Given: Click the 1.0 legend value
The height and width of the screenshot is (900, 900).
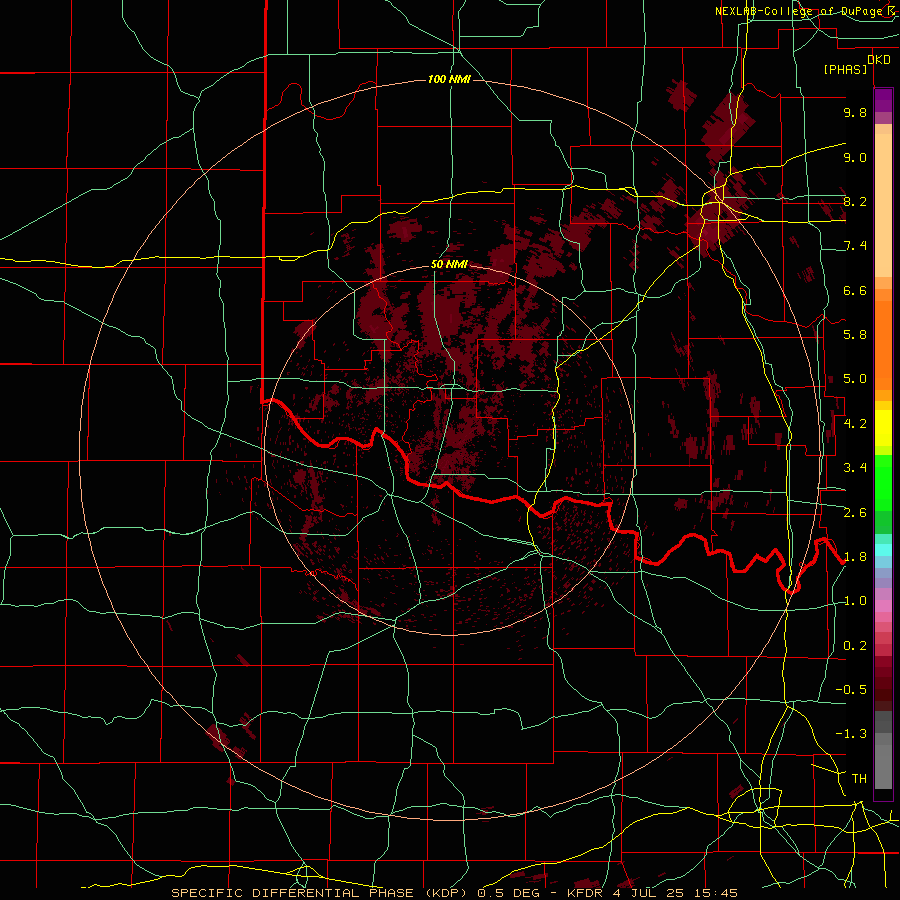Looking at the screenshot, I should coord(855,601).
